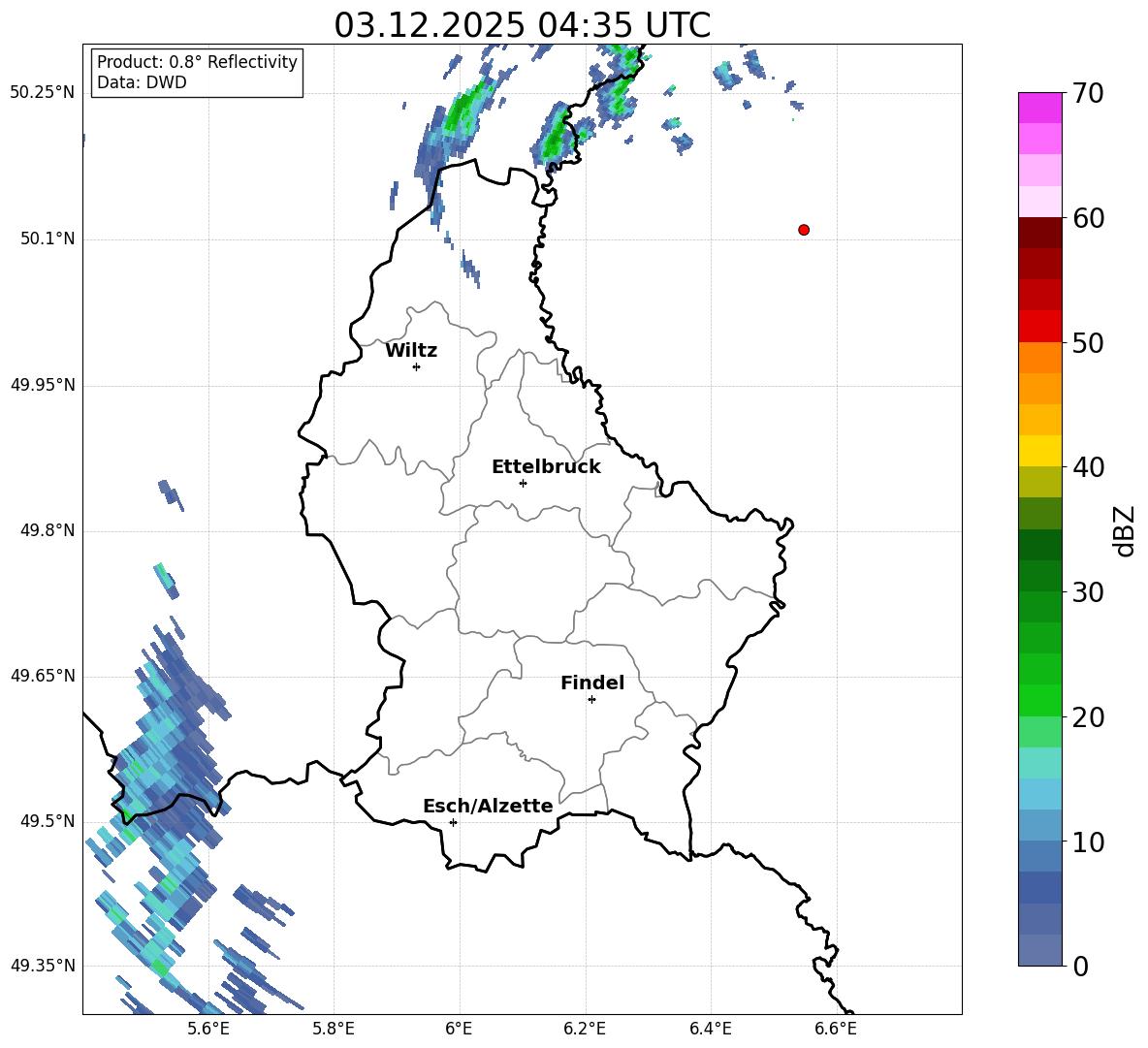1148x1048 pixels.
Task: Click the 49.65°N latitude label
Action: 43,675
